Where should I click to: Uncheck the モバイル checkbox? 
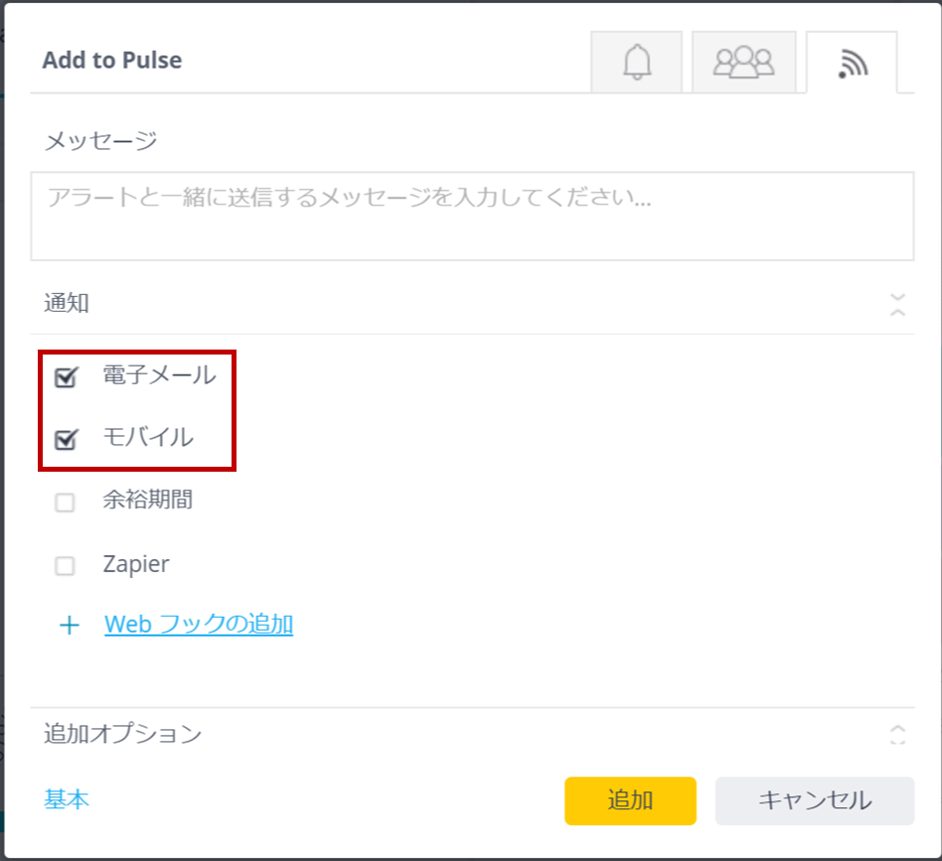[65, 440]
